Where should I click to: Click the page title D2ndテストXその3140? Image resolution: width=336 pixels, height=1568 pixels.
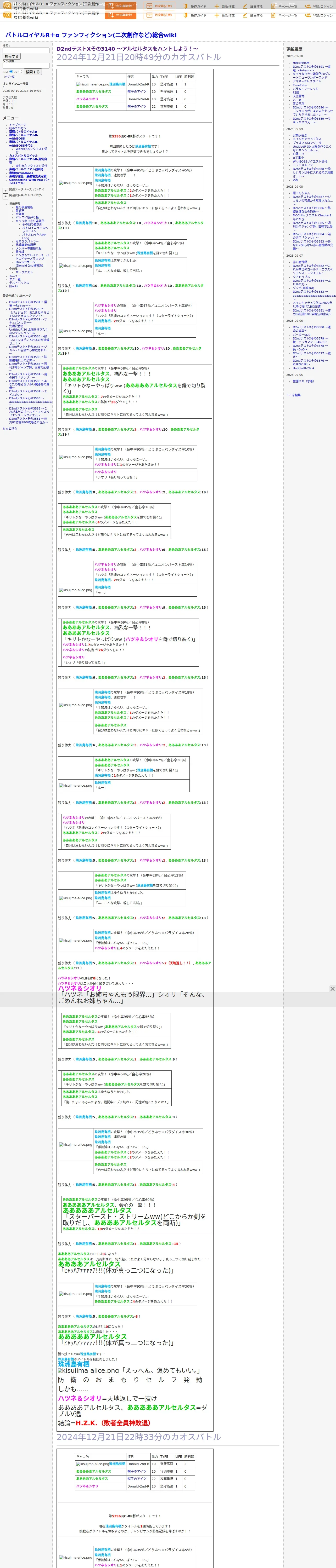pos(127,49)
